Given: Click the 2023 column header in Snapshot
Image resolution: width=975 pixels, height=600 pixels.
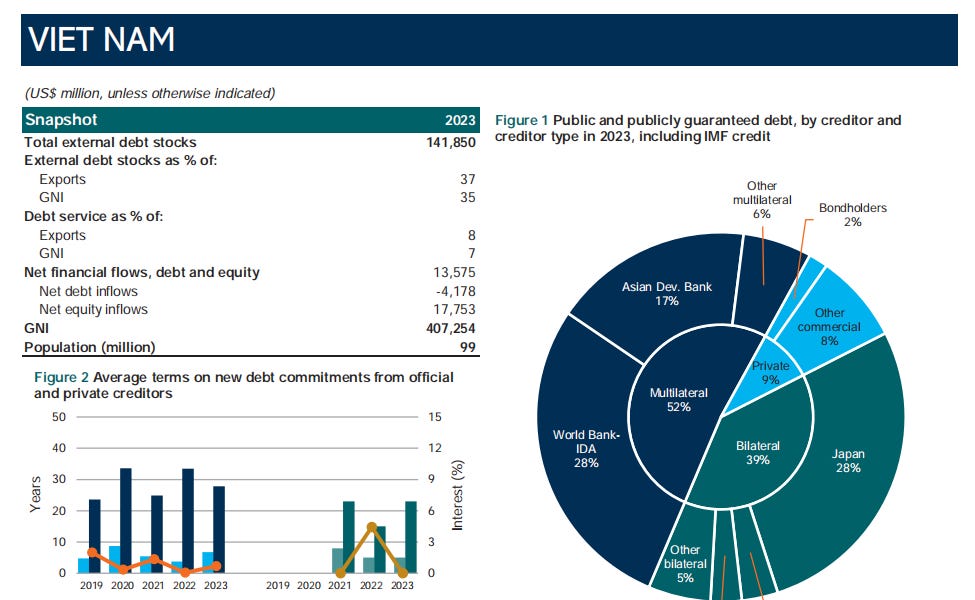Looking at the screenshot, I should pos(460,120).
